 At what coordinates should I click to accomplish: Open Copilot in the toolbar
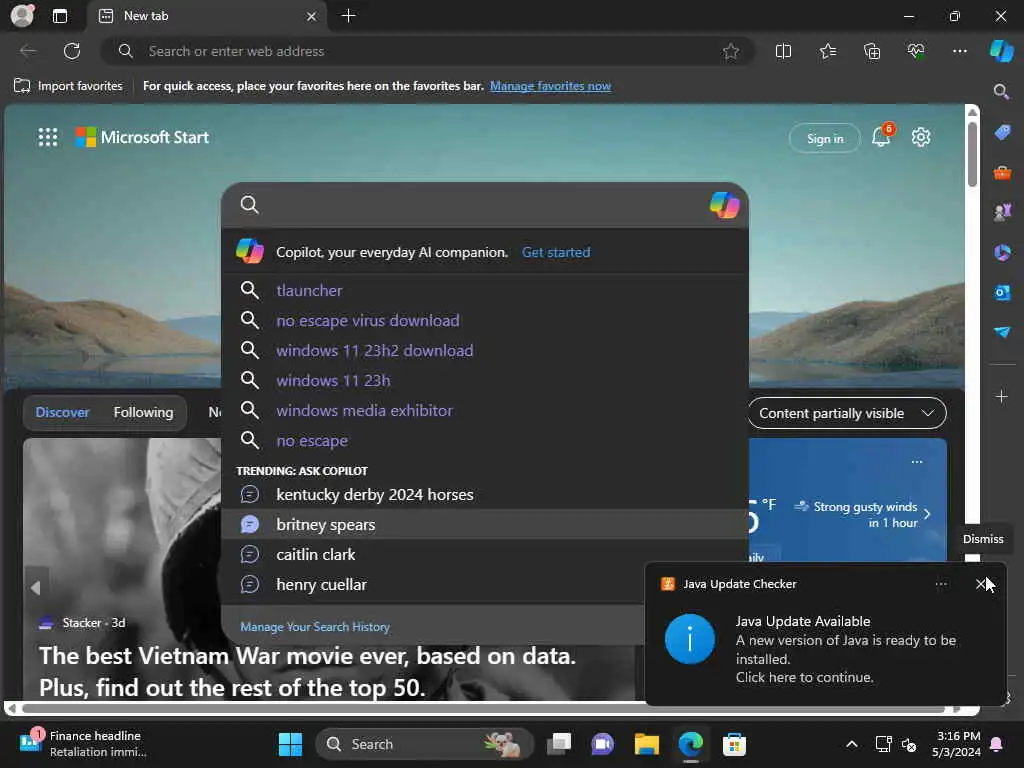coord(1001,51)
